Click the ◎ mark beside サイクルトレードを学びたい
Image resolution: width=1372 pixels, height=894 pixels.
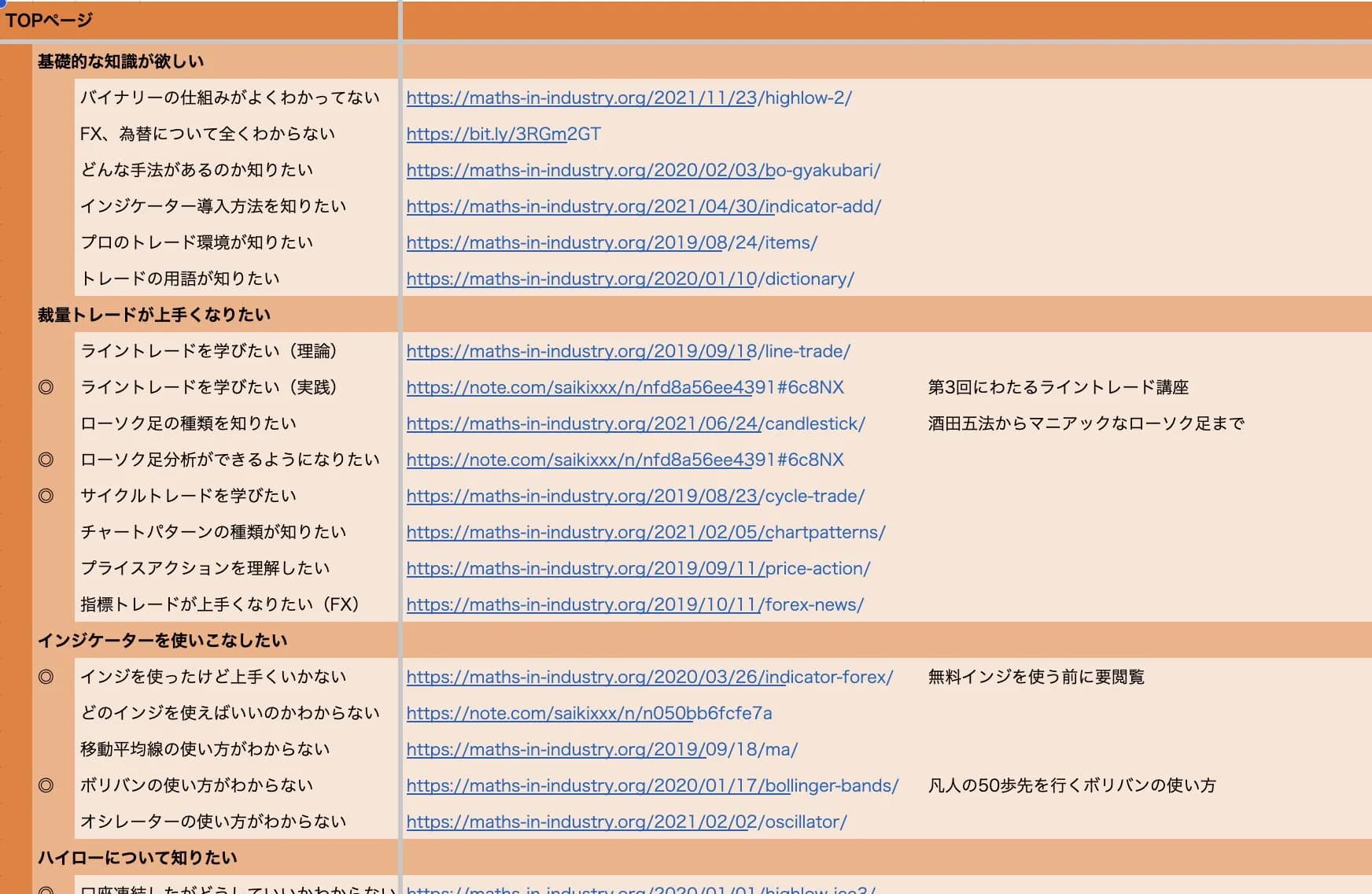coord(46,497)
